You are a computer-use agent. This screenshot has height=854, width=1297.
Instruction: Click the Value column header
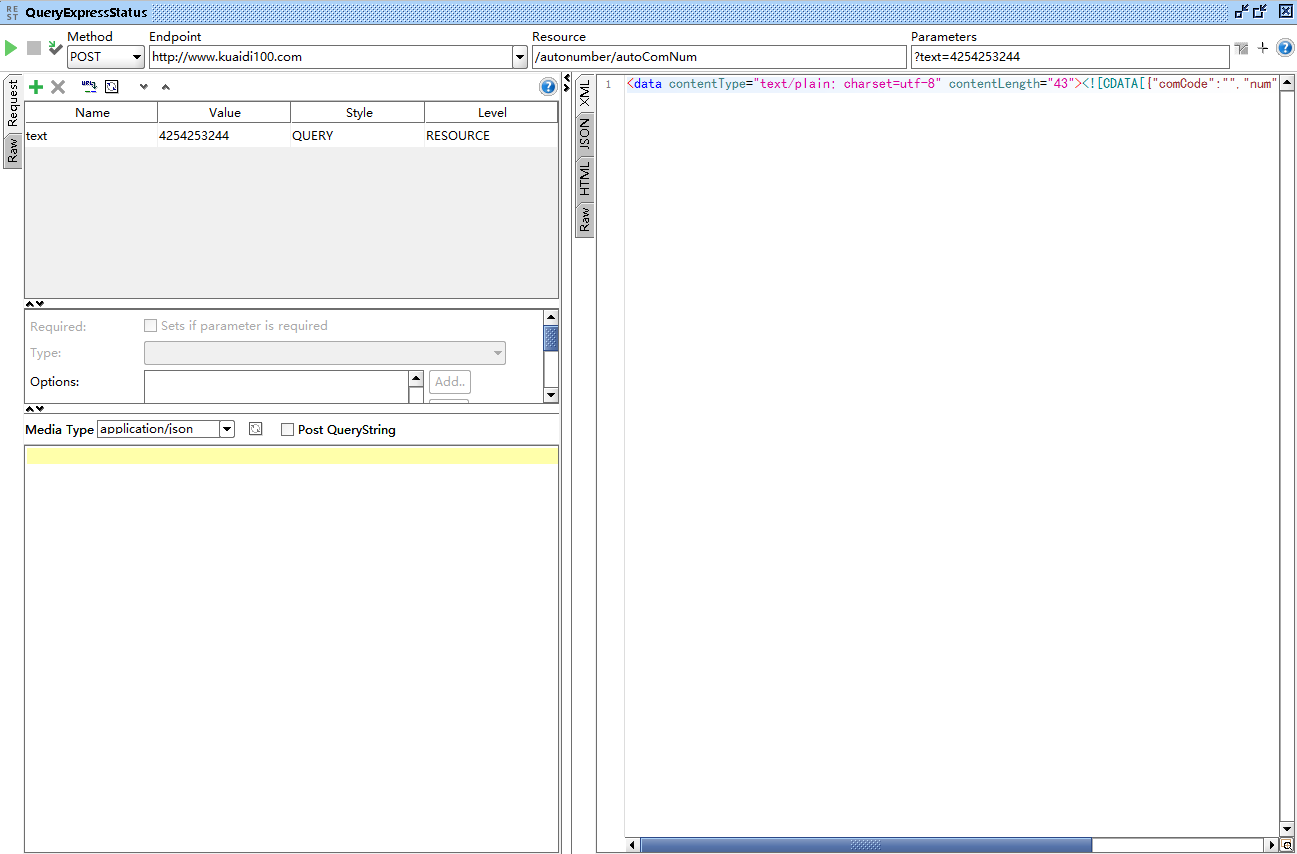click(x=225, y=113)
